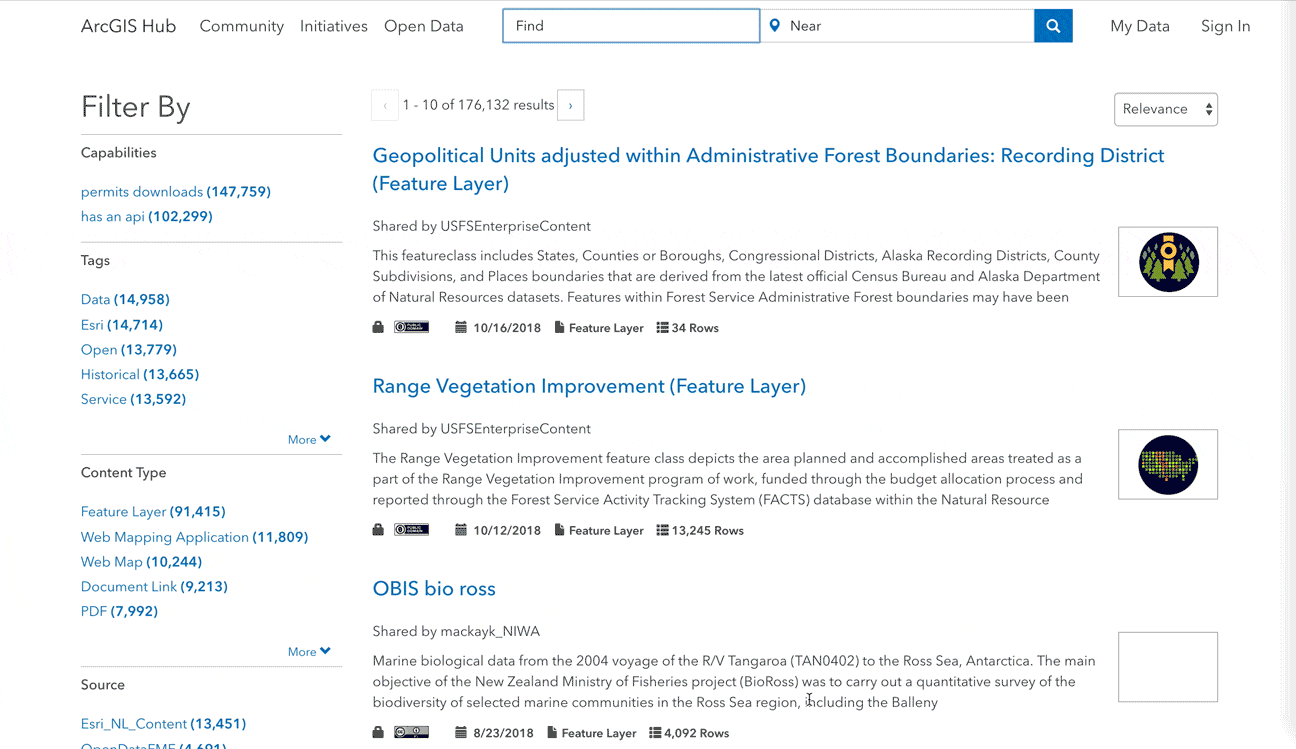Screen dimensions: 1296x749
Task: Open the Initiatives menu
Action: coord(334,26)
